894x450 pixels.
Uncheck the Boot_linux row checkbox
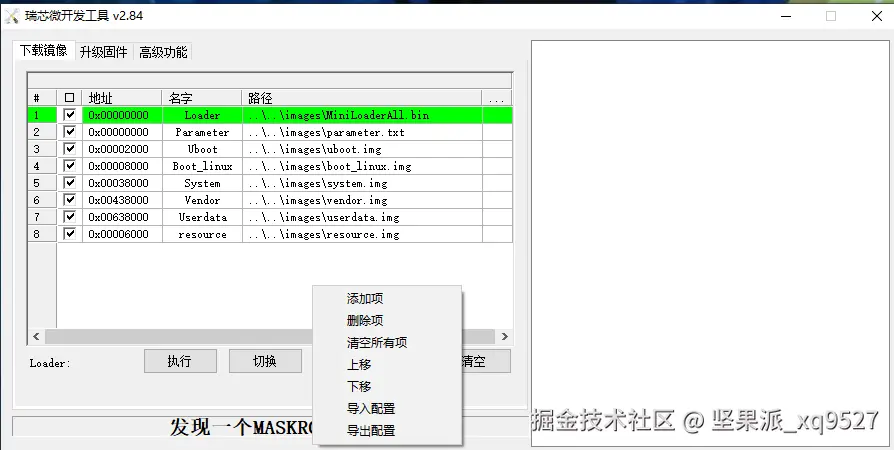[x=70, y=166]
